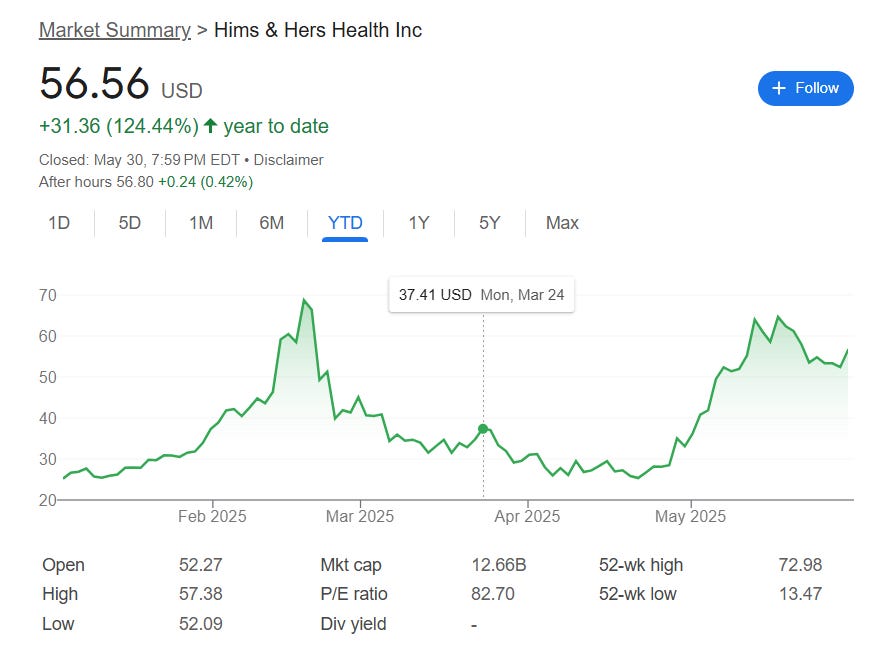Click the 37.41 USD chart tooltip

point(482,295)
